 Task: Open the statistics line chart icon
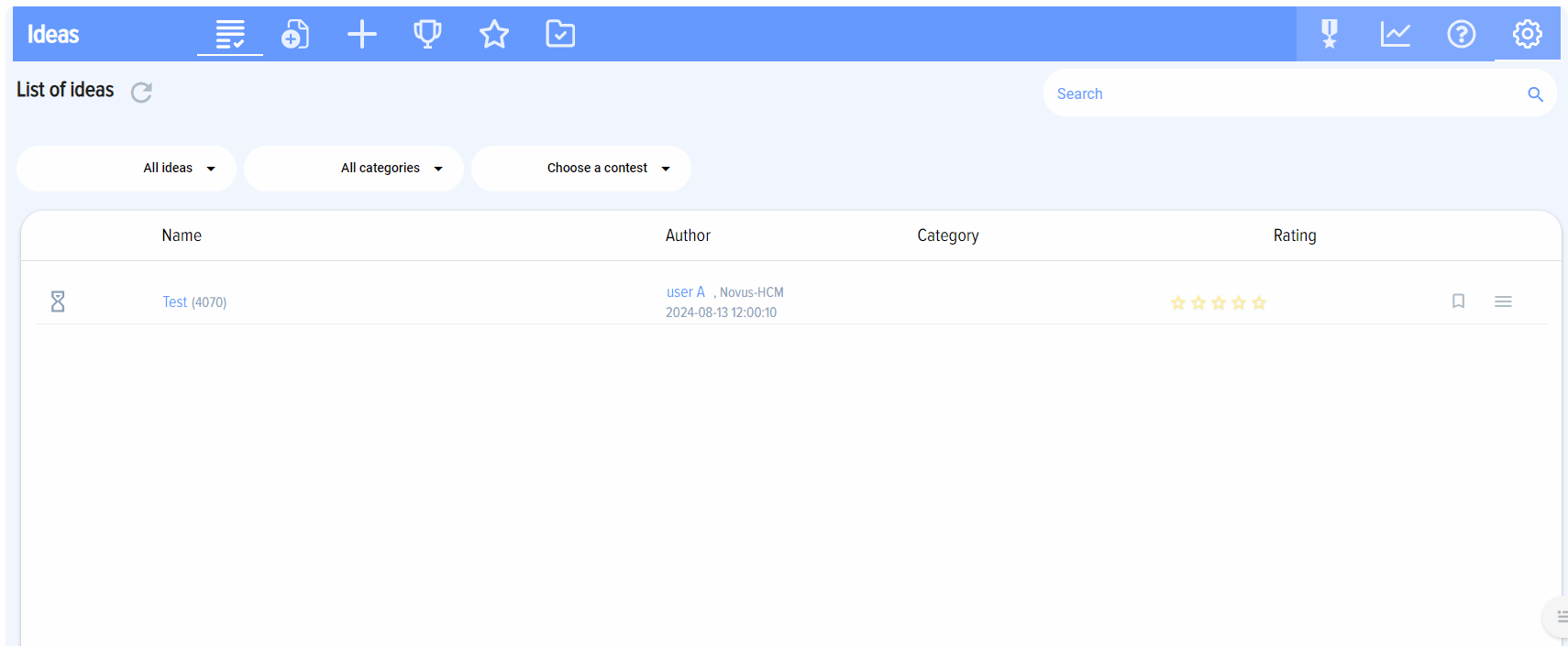[x=1395, y=35]
